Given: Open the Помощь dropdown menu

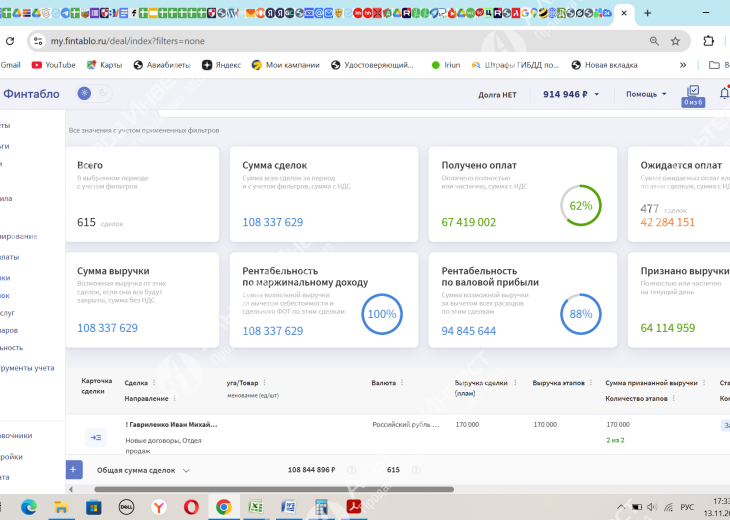Looking at the screenshot, I should pyautogui.click(x=646, y=94).
